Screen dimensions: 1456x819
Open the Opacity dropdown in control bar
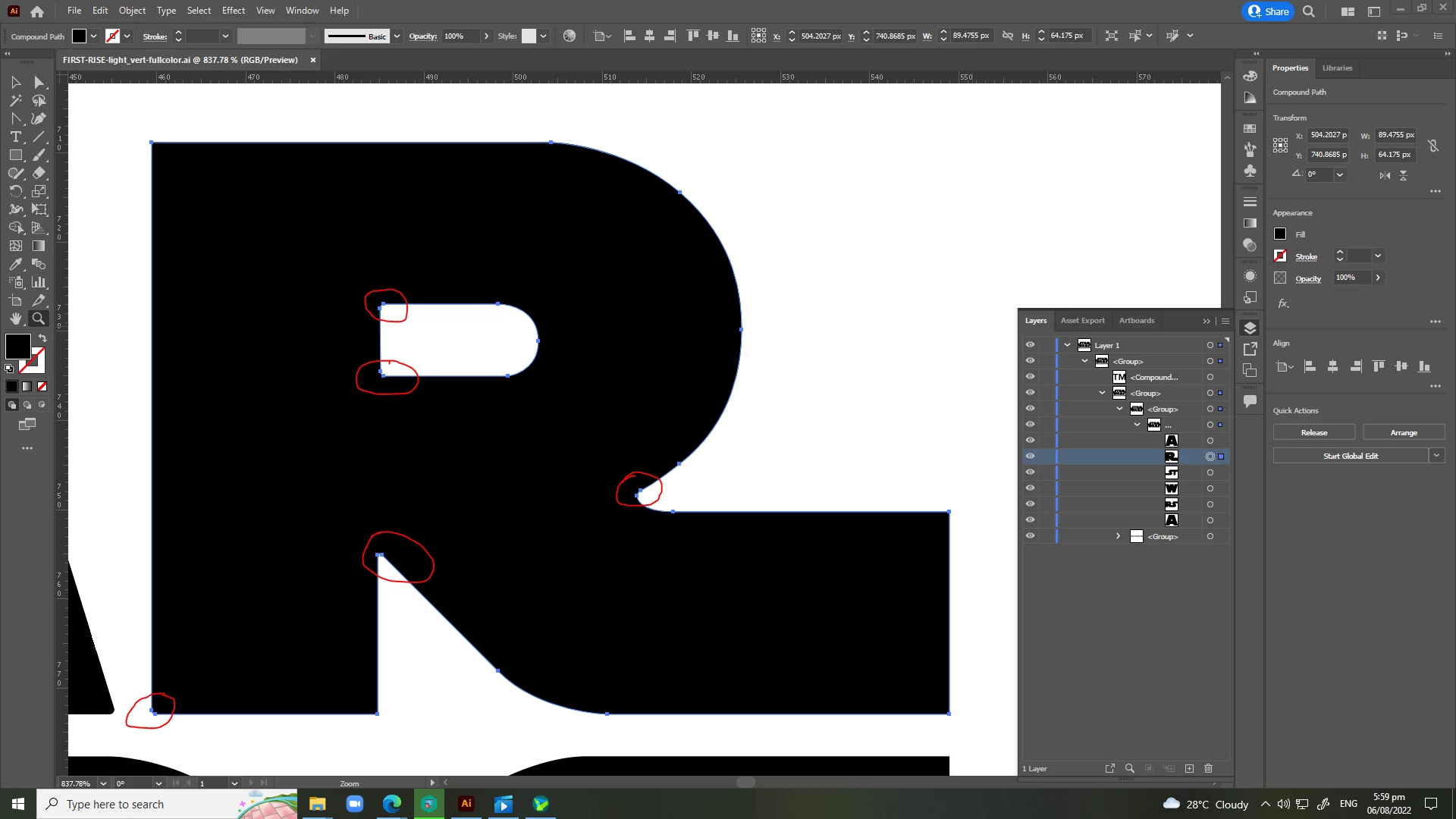tap(486, 36)
